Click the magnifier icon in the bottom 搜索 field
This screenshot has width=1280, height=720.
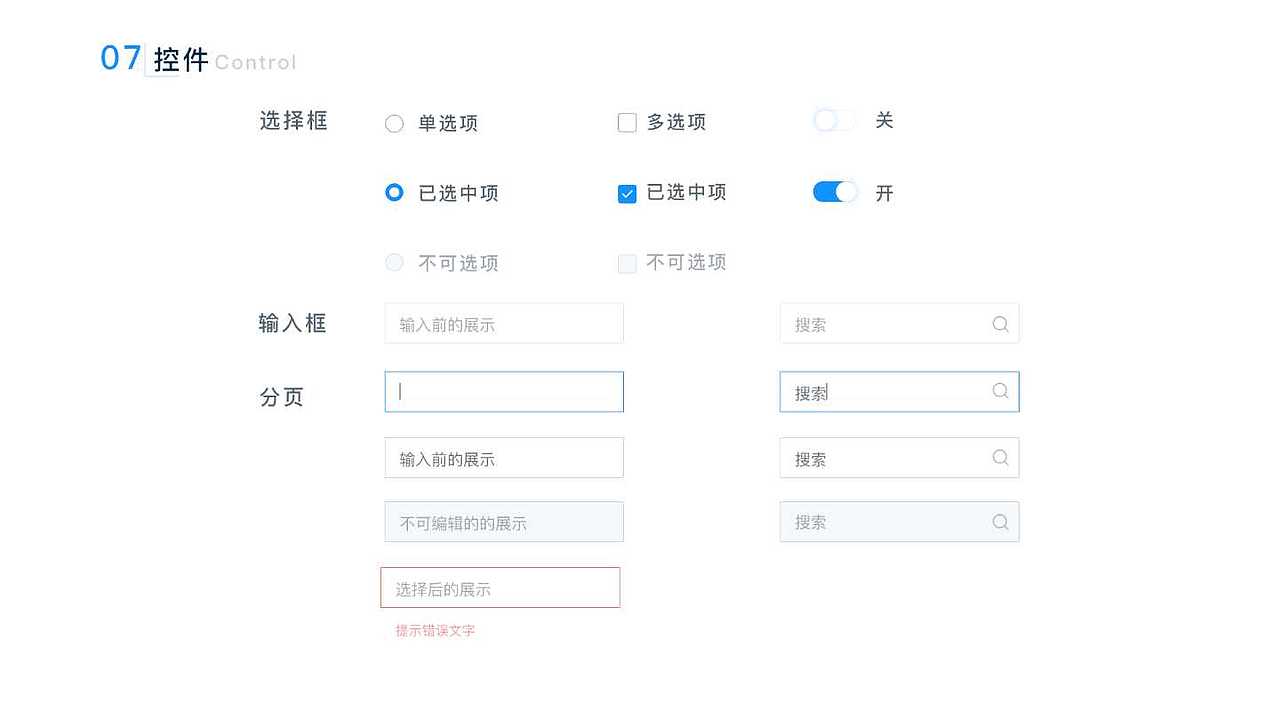pos(1000,521)
